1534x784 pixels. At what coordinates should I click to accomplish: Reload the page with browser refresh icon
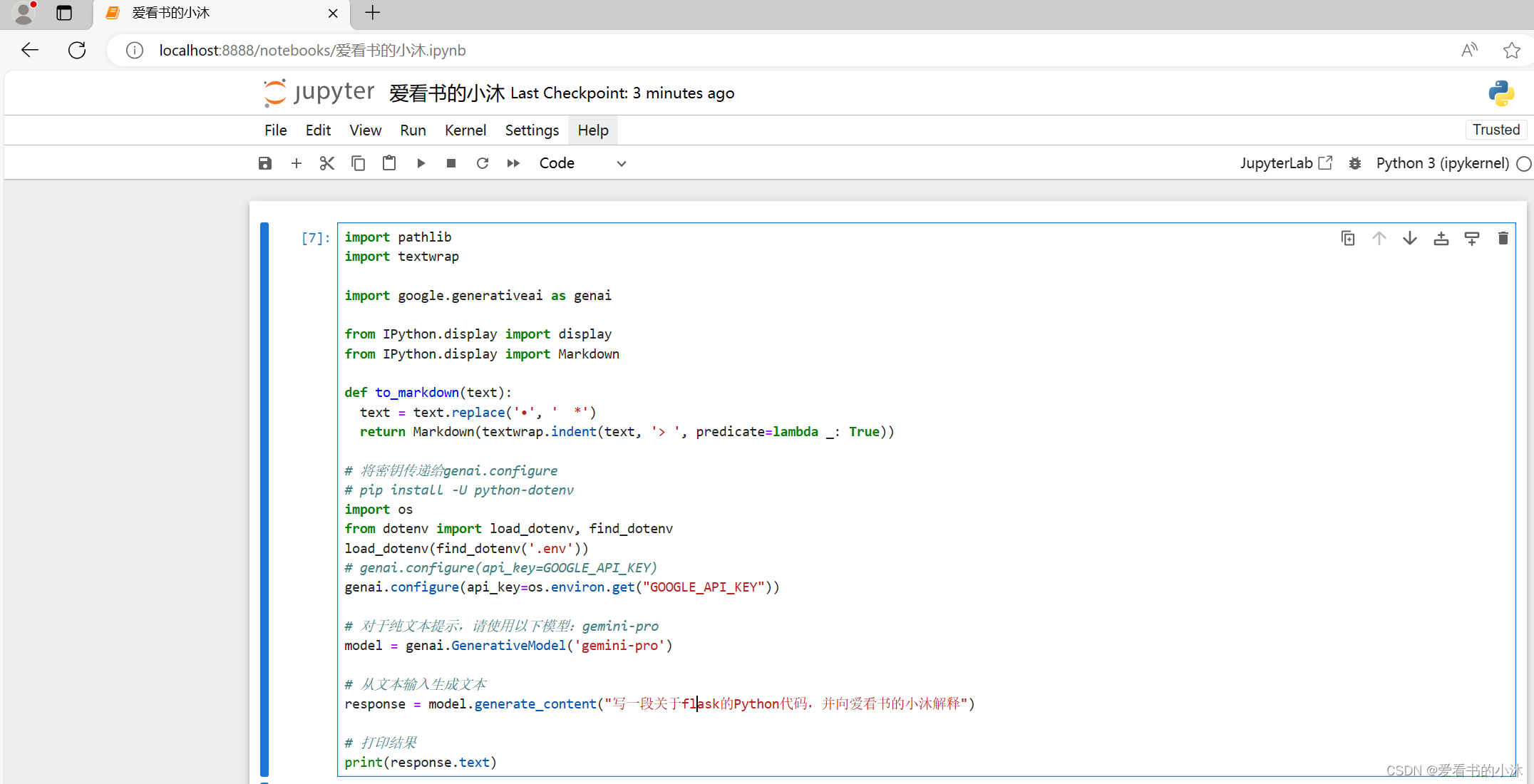tap(77, 50)
